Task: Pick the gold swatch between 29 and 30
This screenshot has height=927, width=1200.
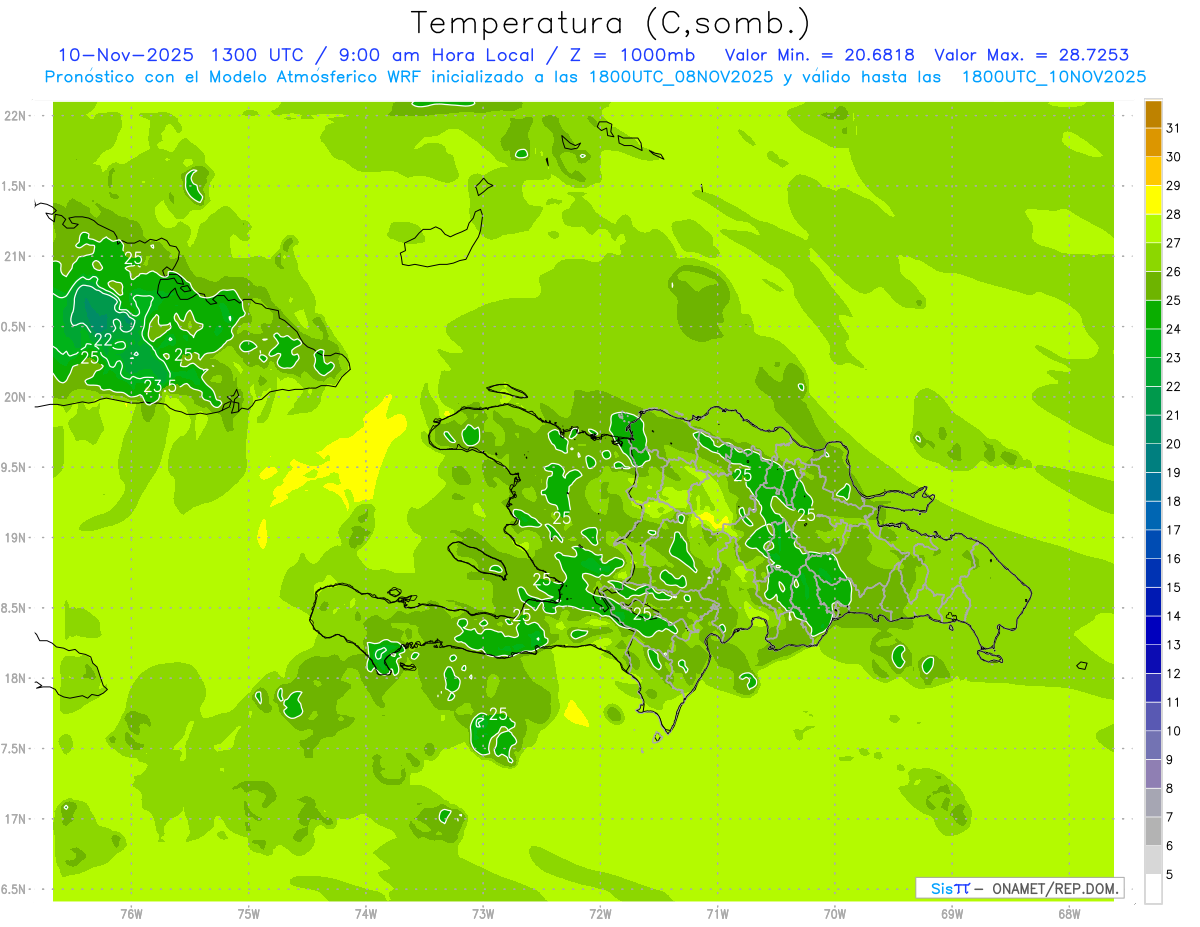Action: coord(1153,172)
